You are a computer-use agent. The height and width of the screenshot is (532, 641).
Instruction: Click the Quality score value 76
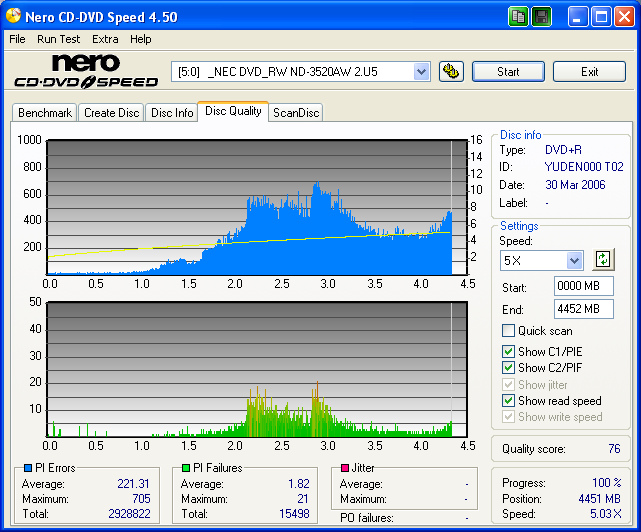(x=614, y=449)
